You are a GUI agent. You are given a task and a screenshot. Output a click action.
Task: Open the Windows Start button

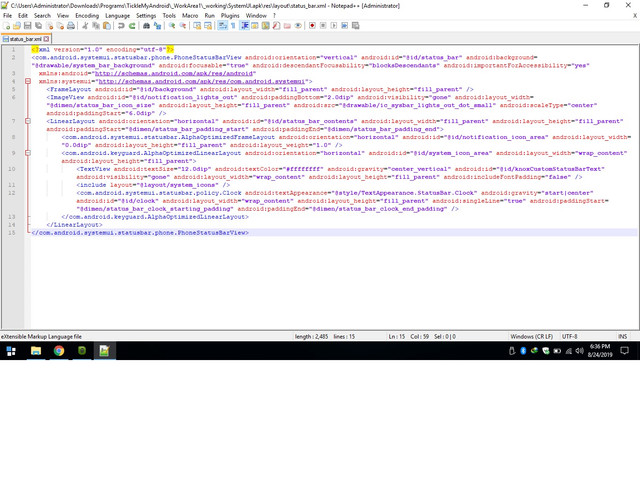(x=11, y=351)
